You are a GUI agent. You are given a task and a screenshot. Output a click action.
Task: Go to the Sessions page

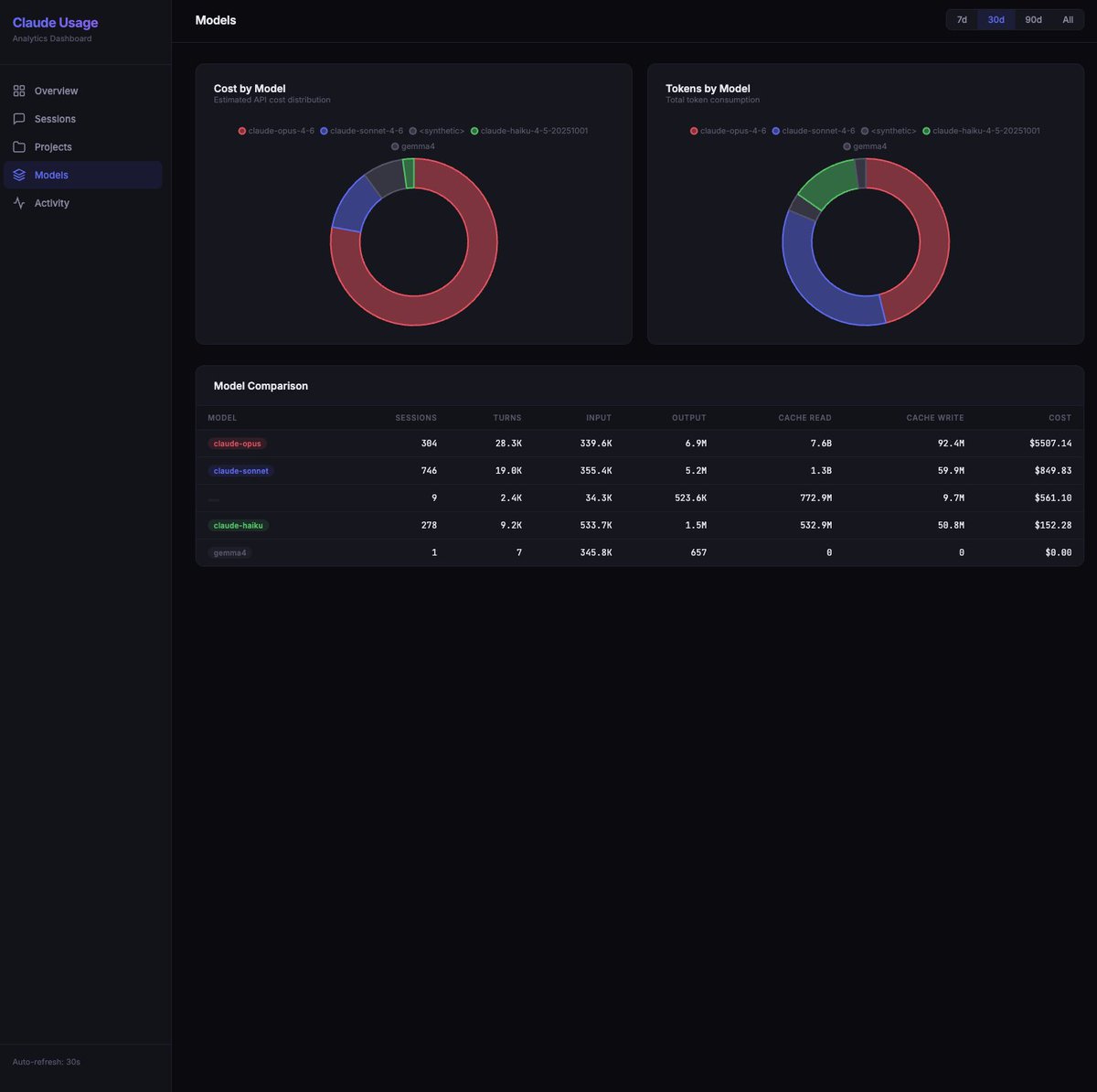tap(82, 119)
